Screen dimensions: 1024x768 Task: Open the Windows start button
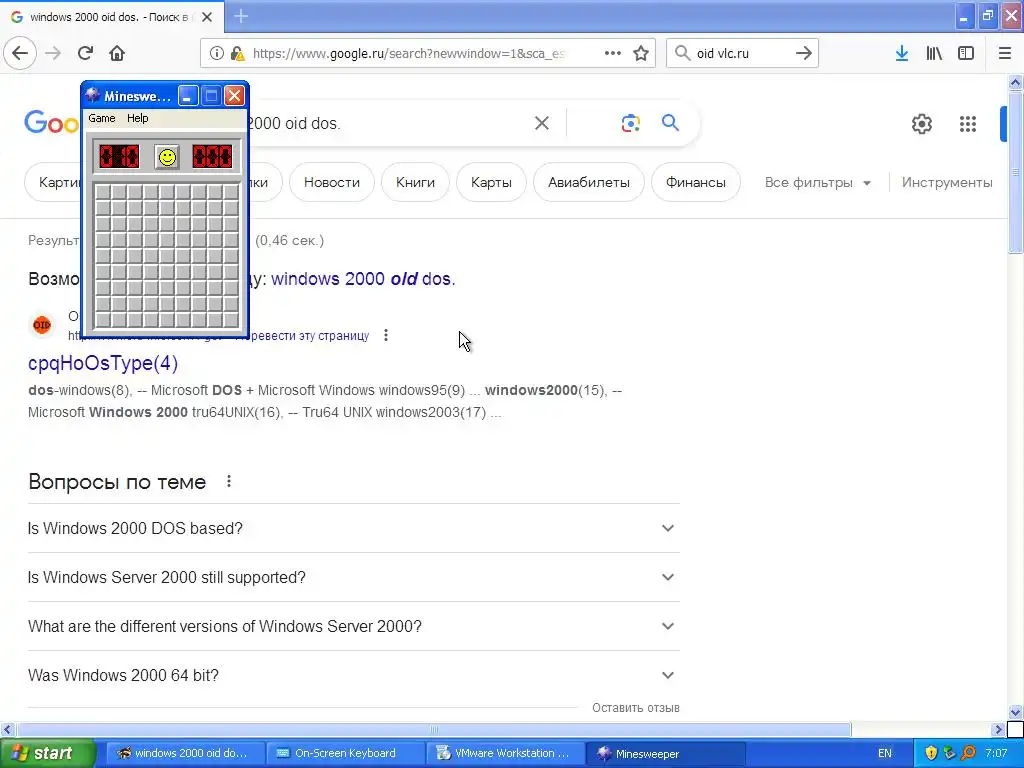(x=48, y=754)
